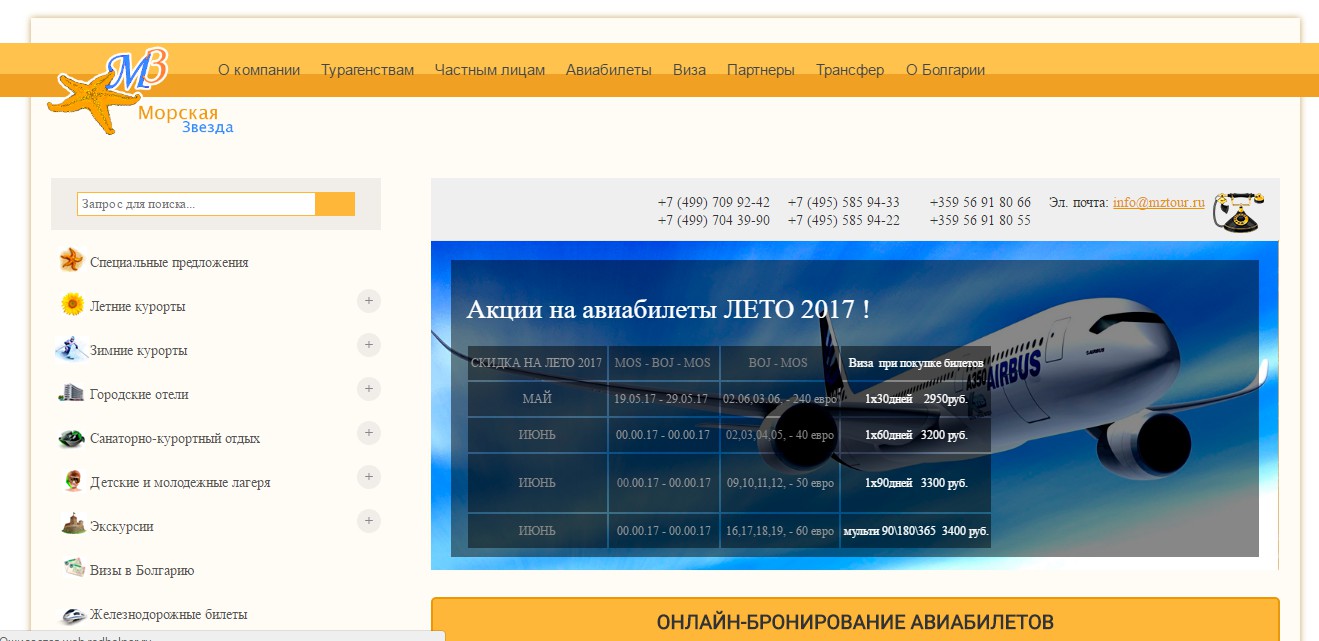Click the orange search submit button
The height and width of the screenshot is (641, 1319).
335,204
